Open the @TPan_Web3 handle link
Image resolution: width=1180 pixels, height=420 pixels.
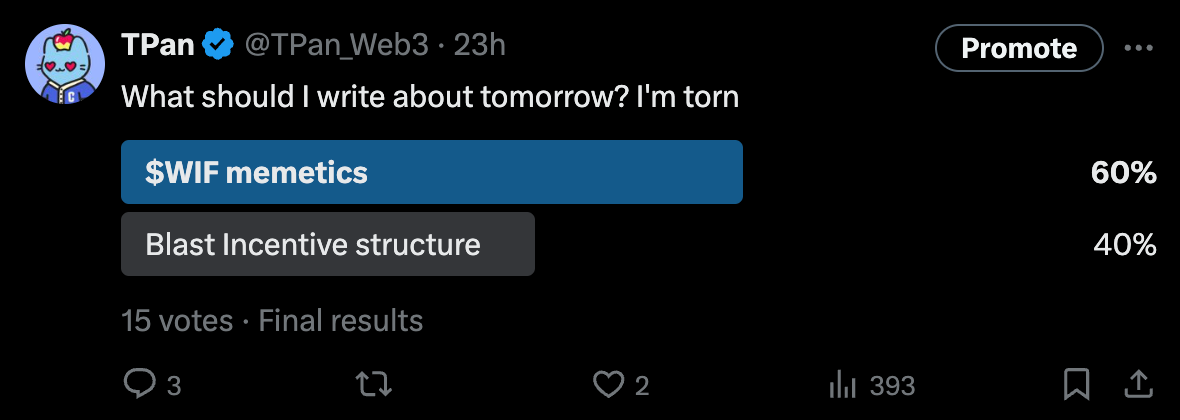(336, 45)
